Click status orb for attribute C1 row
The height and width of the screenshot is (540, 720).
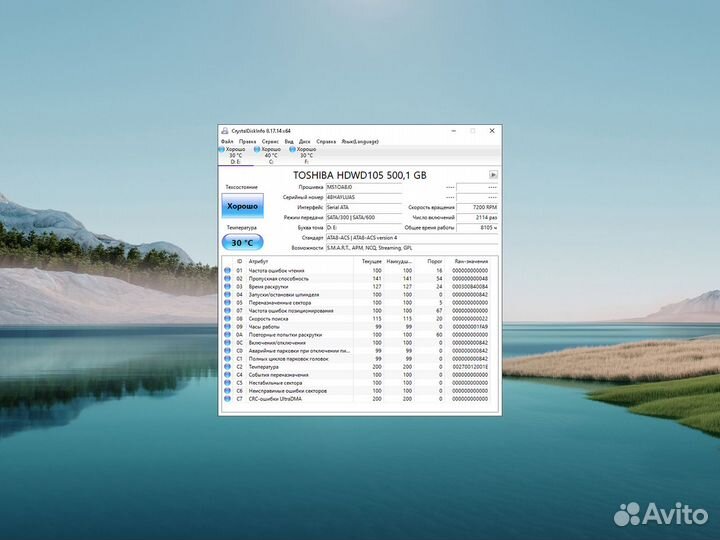pos(227,359)
